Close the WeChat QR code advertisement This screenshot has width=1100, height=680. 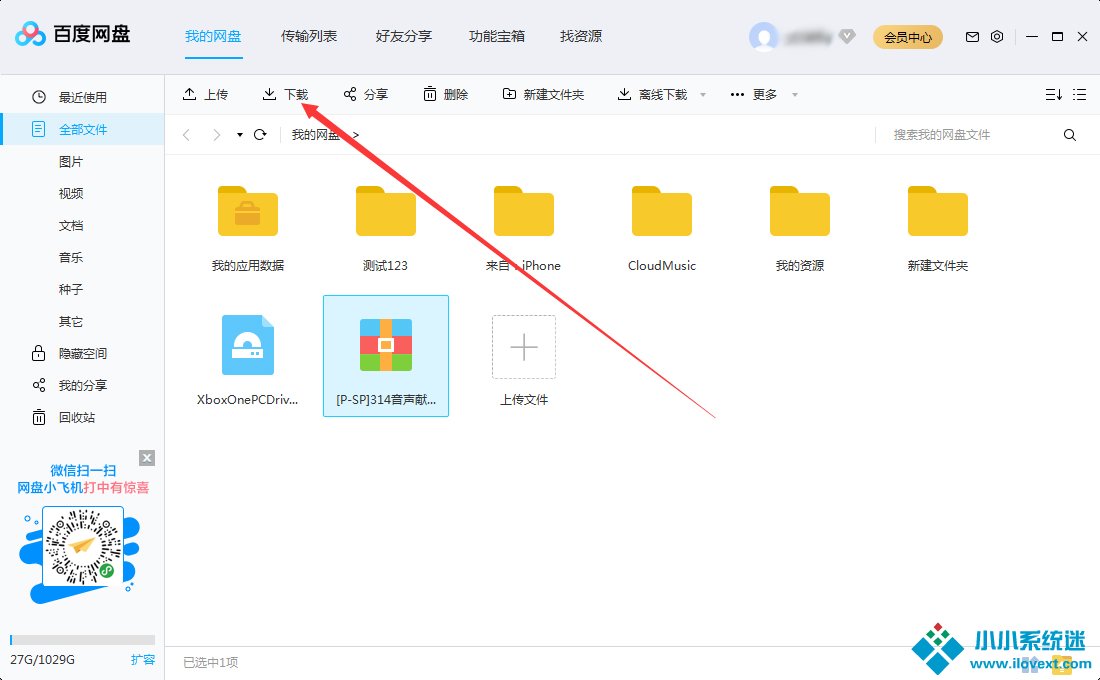pyautogui.click(x=147, y=458)
